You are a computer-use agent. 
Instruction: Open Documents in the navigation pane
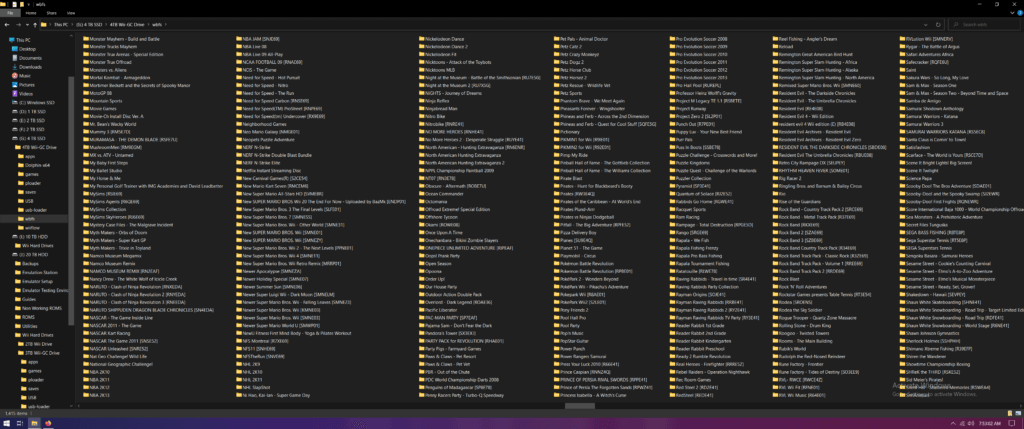click(x=26, y=58)
